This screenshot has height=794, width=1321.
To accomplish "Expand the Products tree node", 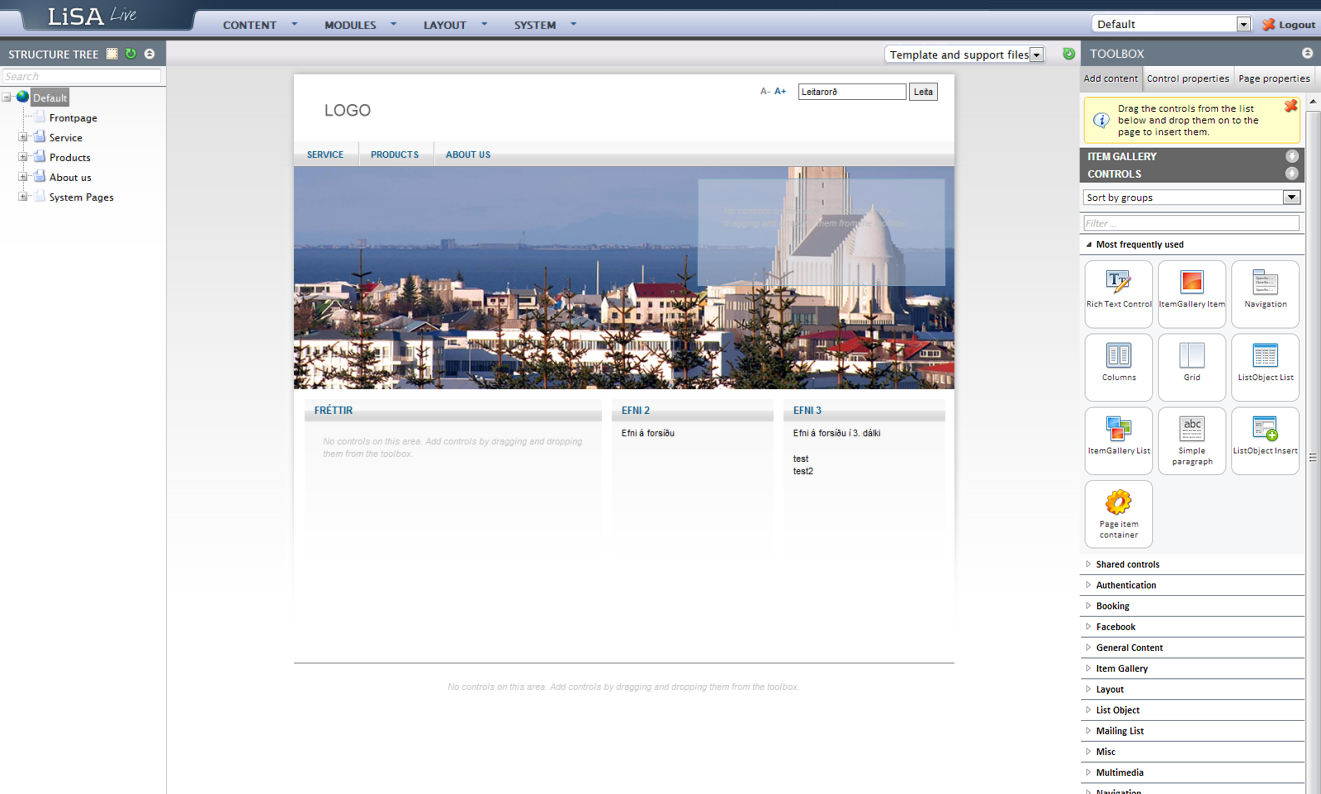I will [x=23, y=157].
